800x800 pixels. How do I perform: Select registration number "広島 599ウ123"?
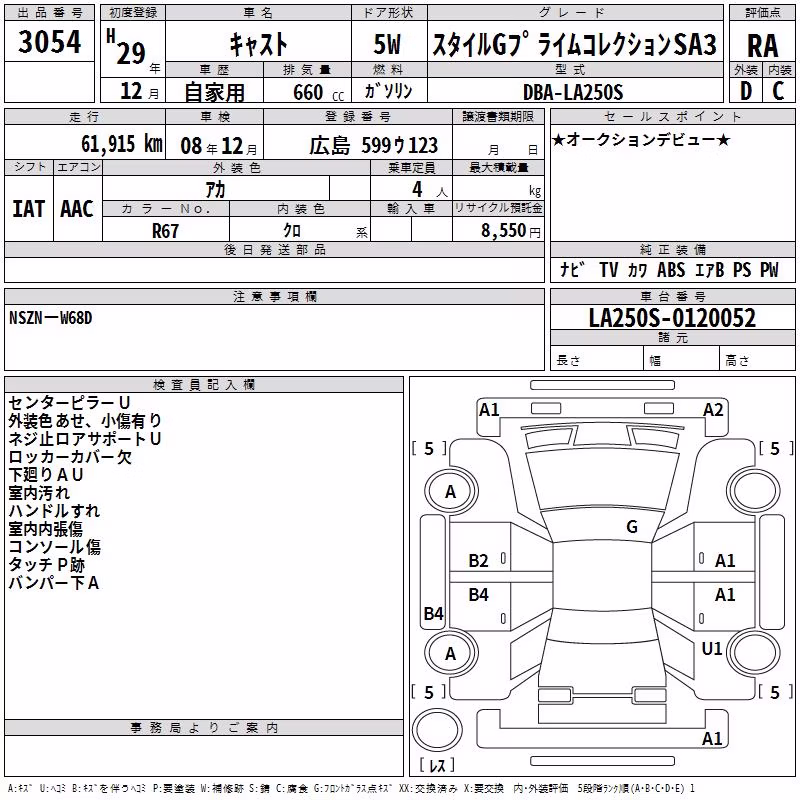(373, 145)
